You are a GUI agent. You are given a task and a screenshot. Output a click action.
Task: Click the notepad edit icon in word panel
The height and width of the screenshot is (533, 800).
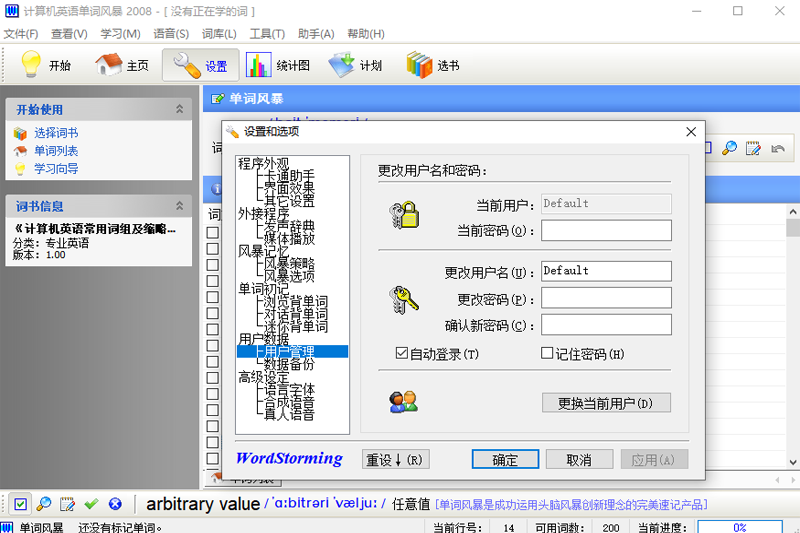pos(753,148)
